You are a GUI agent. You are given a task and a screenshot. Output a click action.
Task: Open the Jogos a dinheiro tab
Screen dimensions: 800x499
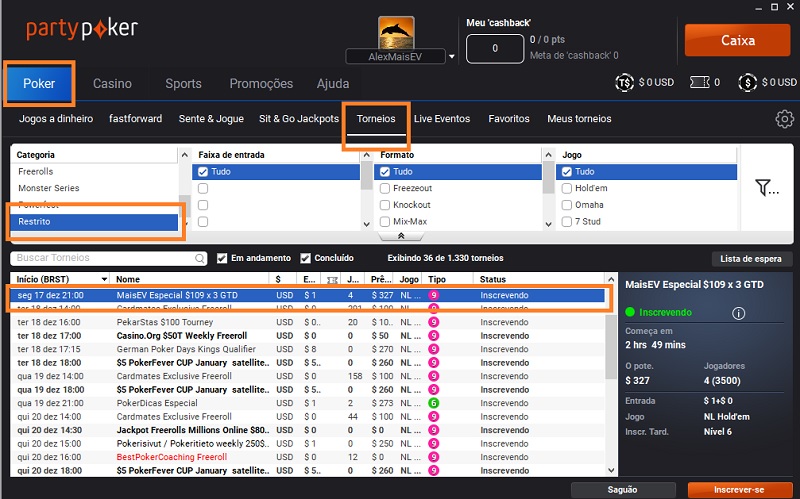(x=56, y=119)
